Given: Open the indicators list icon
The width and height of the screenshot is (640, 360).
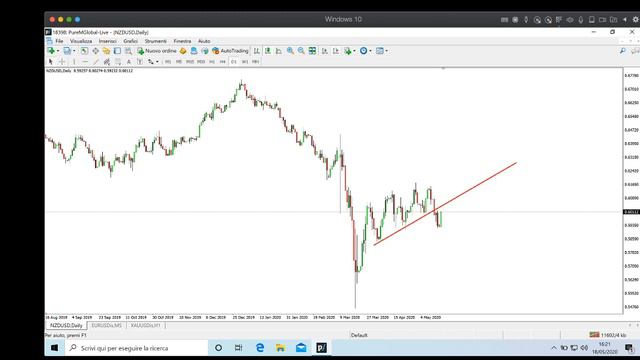Looking at the screenshot, I should pos(347,51).
